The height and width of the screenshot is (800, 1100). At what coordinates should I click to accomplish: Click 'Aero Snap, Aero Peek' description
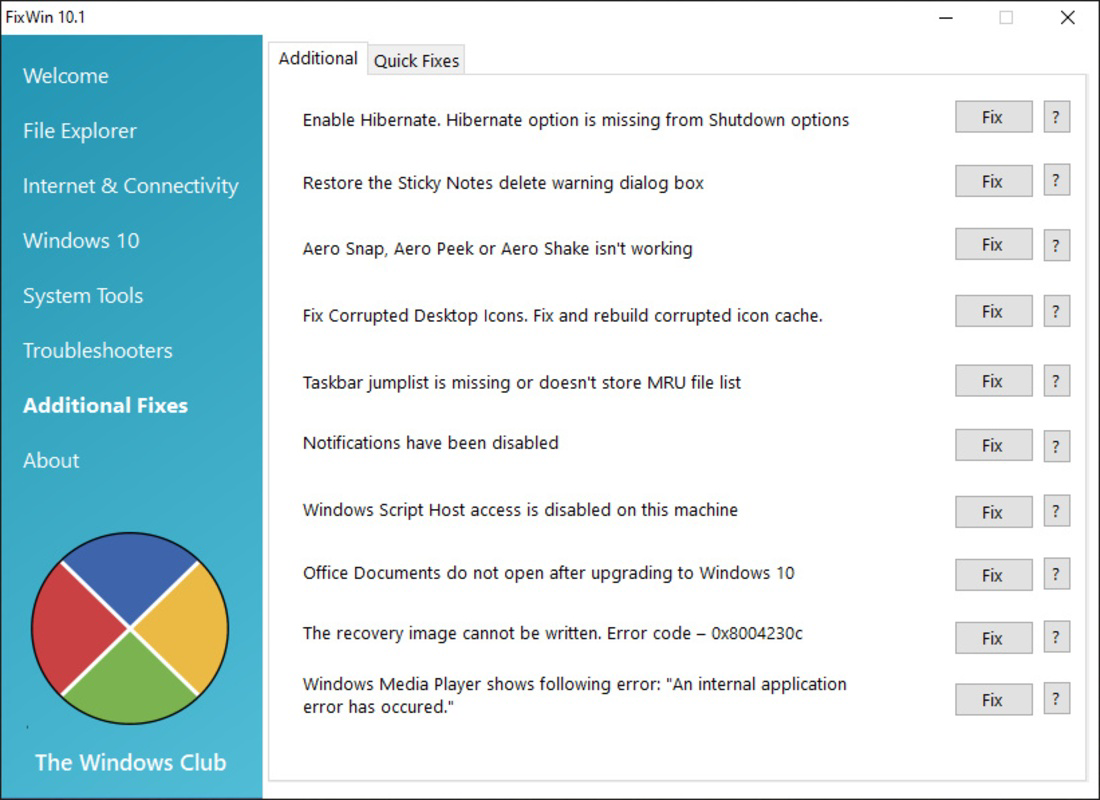tap(497, 248)
